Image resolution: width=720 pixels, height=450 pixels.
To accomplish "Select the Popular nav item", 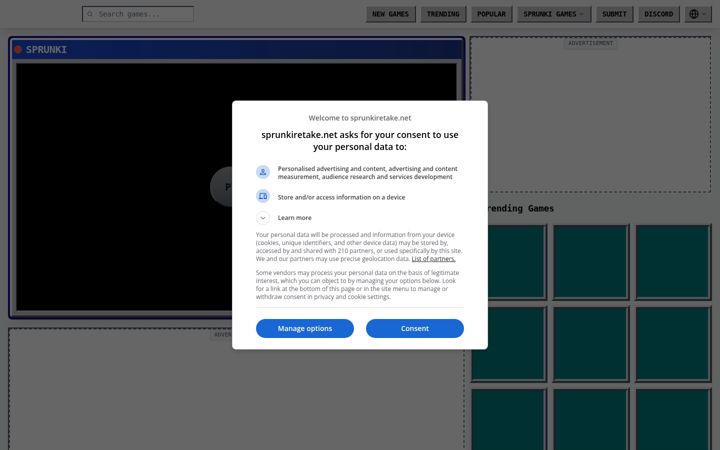I will point(491,14).
